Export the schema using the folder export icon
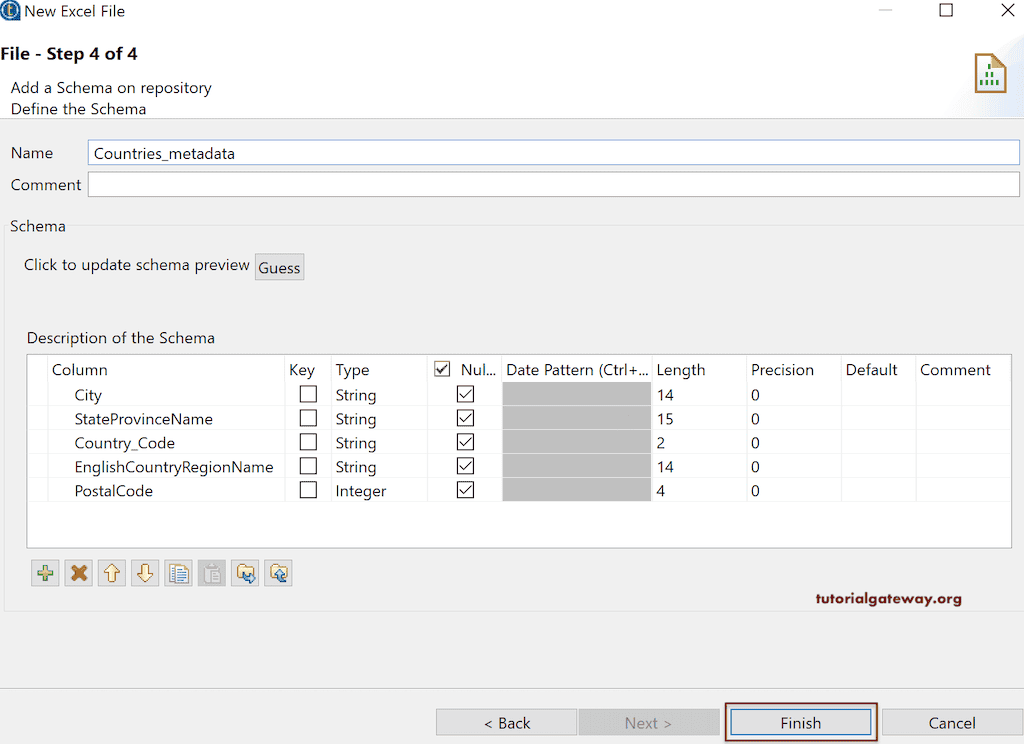The height and width of the screenshot is (744, 1024). (245, 573)
